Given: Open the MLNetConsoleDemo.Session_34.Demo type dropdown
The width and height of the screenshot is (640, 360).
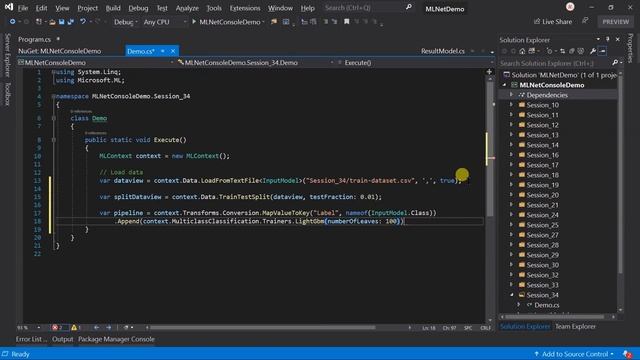Looking at the screenshot, I should click(x=256, y=62).
